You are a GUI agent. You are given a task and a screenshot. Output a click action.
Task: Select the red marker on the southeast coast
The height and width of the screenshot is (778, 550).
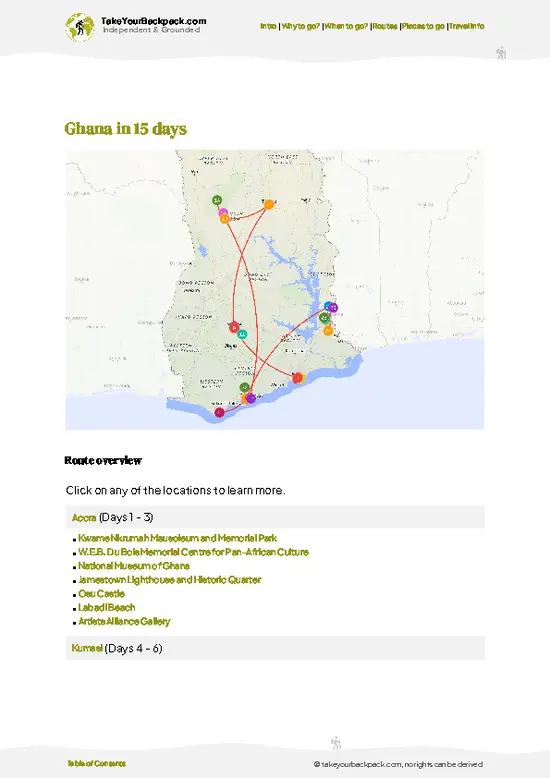[x=297, y=378]
